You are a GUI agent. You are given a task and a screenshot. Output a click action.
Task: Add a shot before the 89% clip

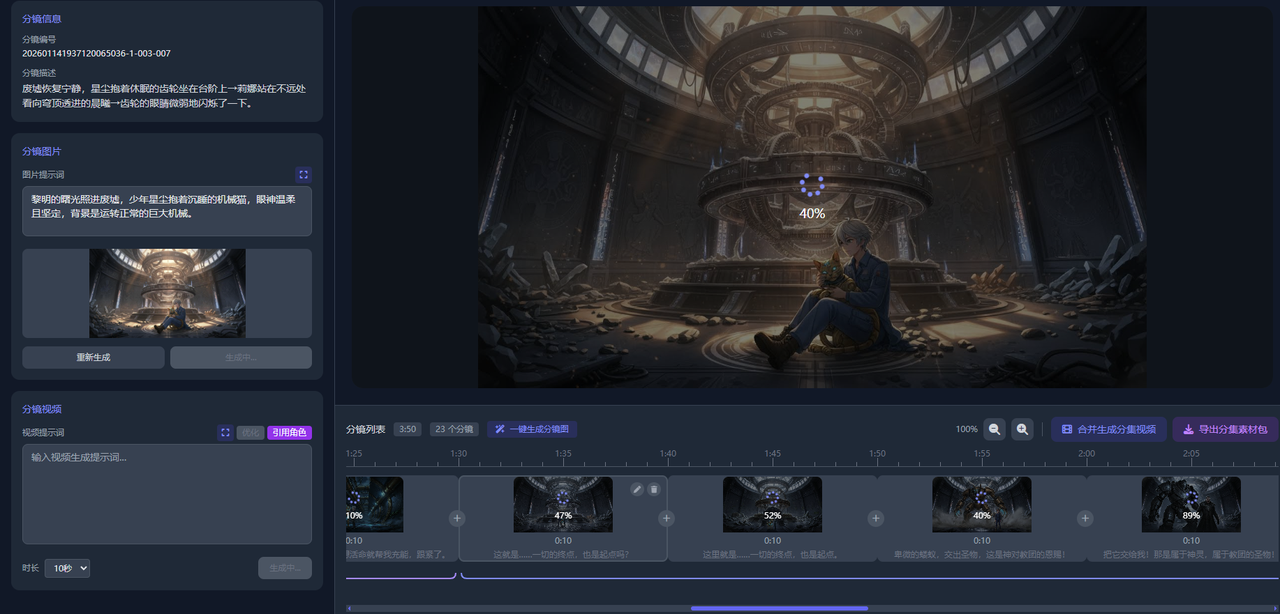(1085, 518)
